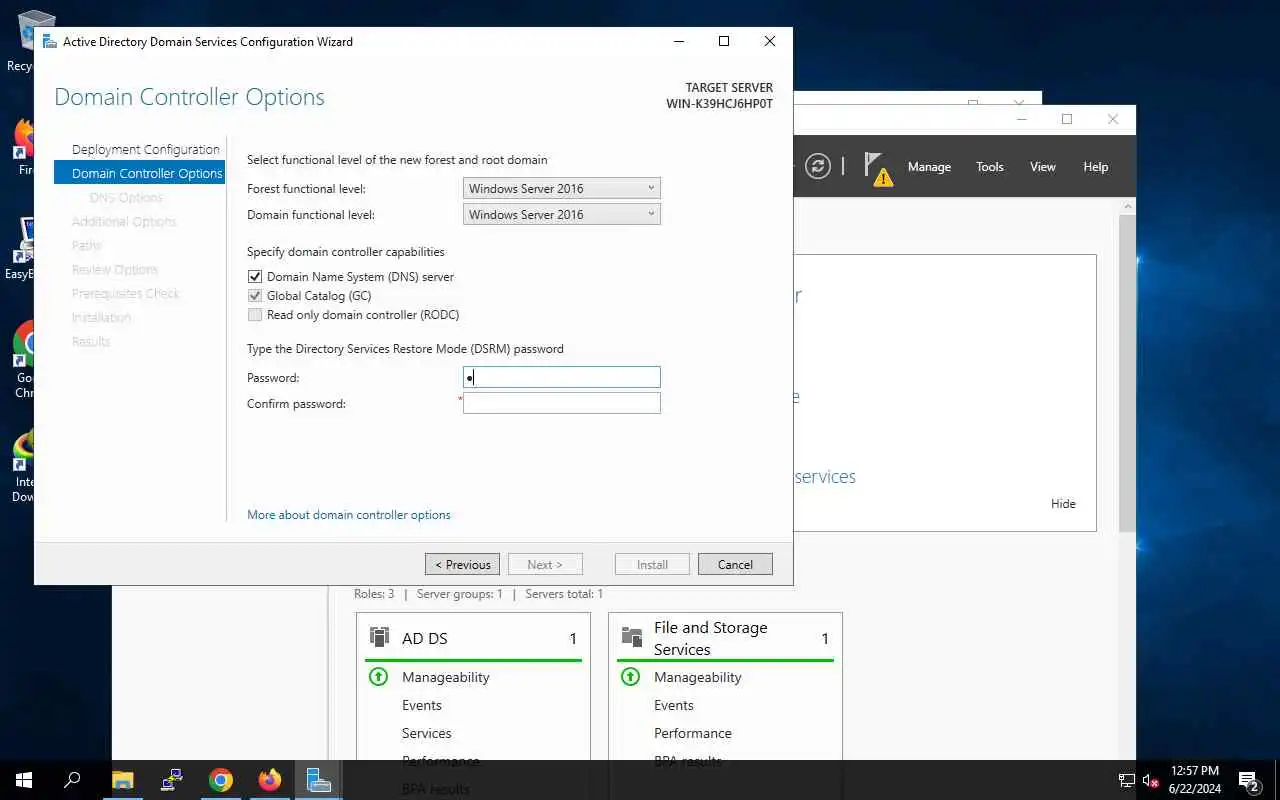Select Deployment Configuration wizard step
This screenshot has width=1280, height=800.
[x=146, y=149]
